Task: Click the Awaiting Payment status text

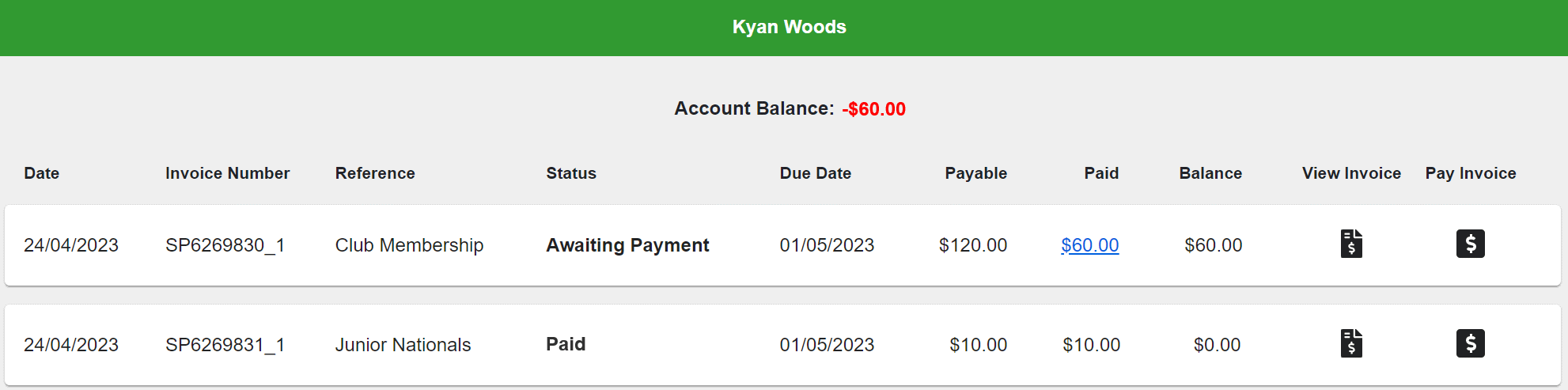Action: coord(627,245)
